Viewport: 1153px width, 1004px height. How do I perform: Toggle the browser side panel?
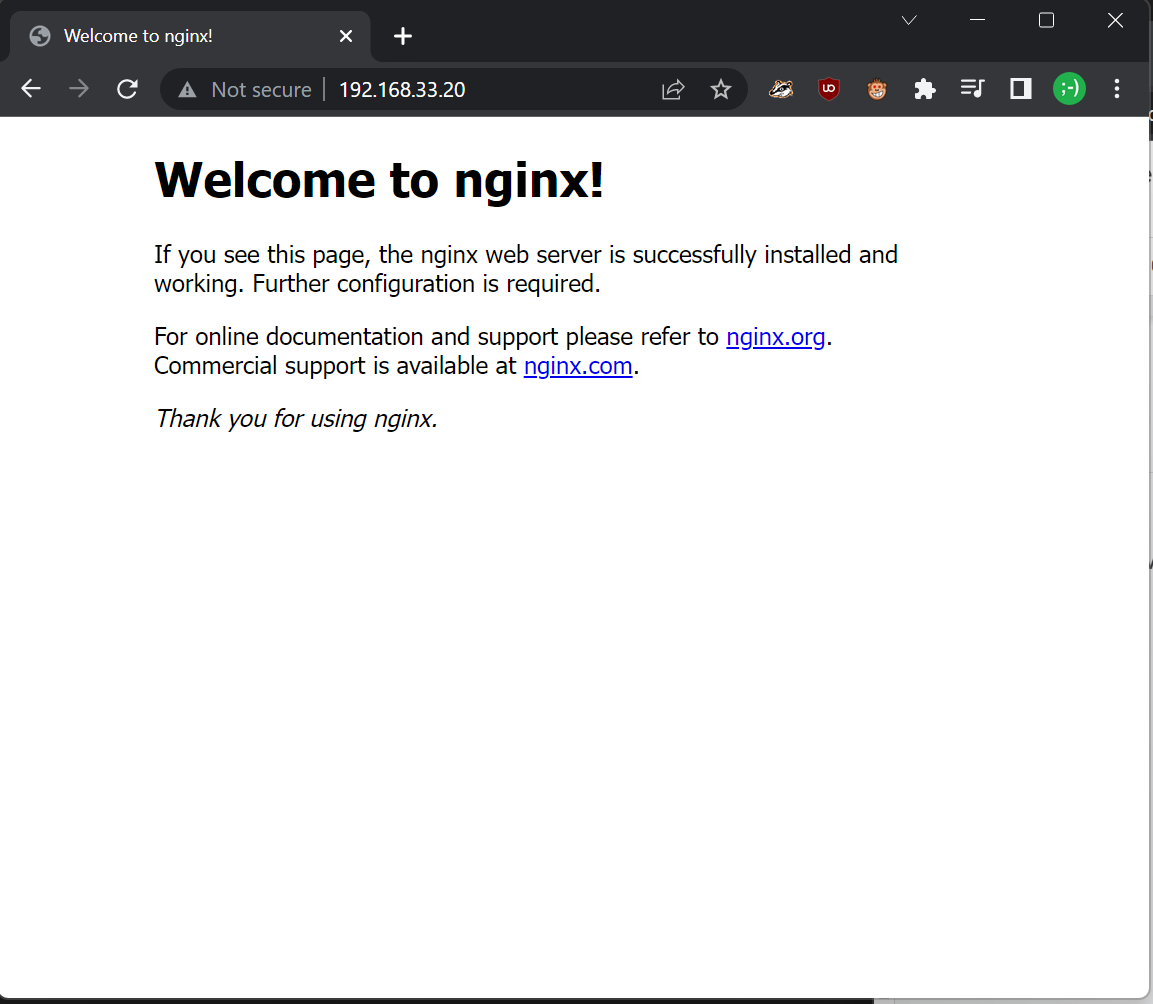[1020, 90]
